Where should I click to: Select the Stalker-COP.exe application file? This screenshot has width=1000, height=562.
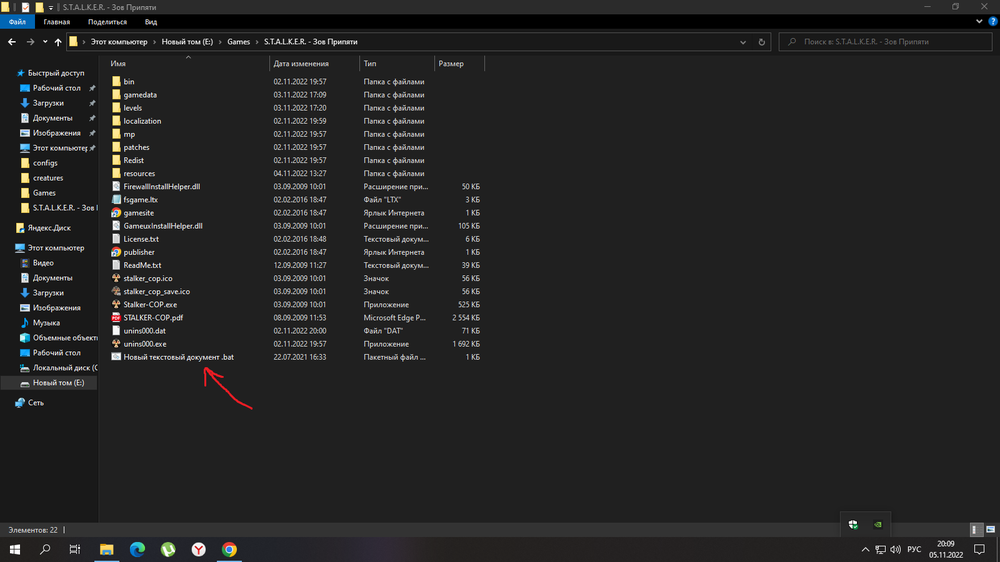tap(150, 304)
